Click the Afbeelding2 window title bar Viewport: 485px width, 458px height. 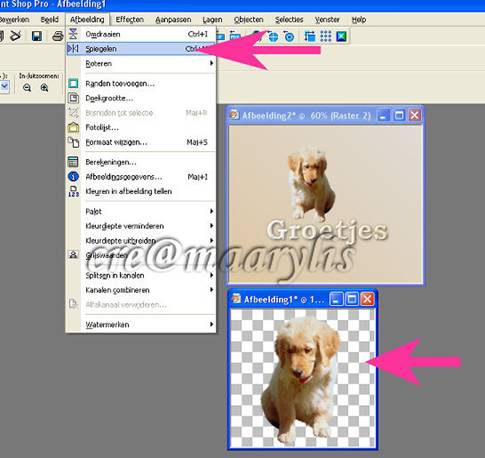tap(302, 116)
